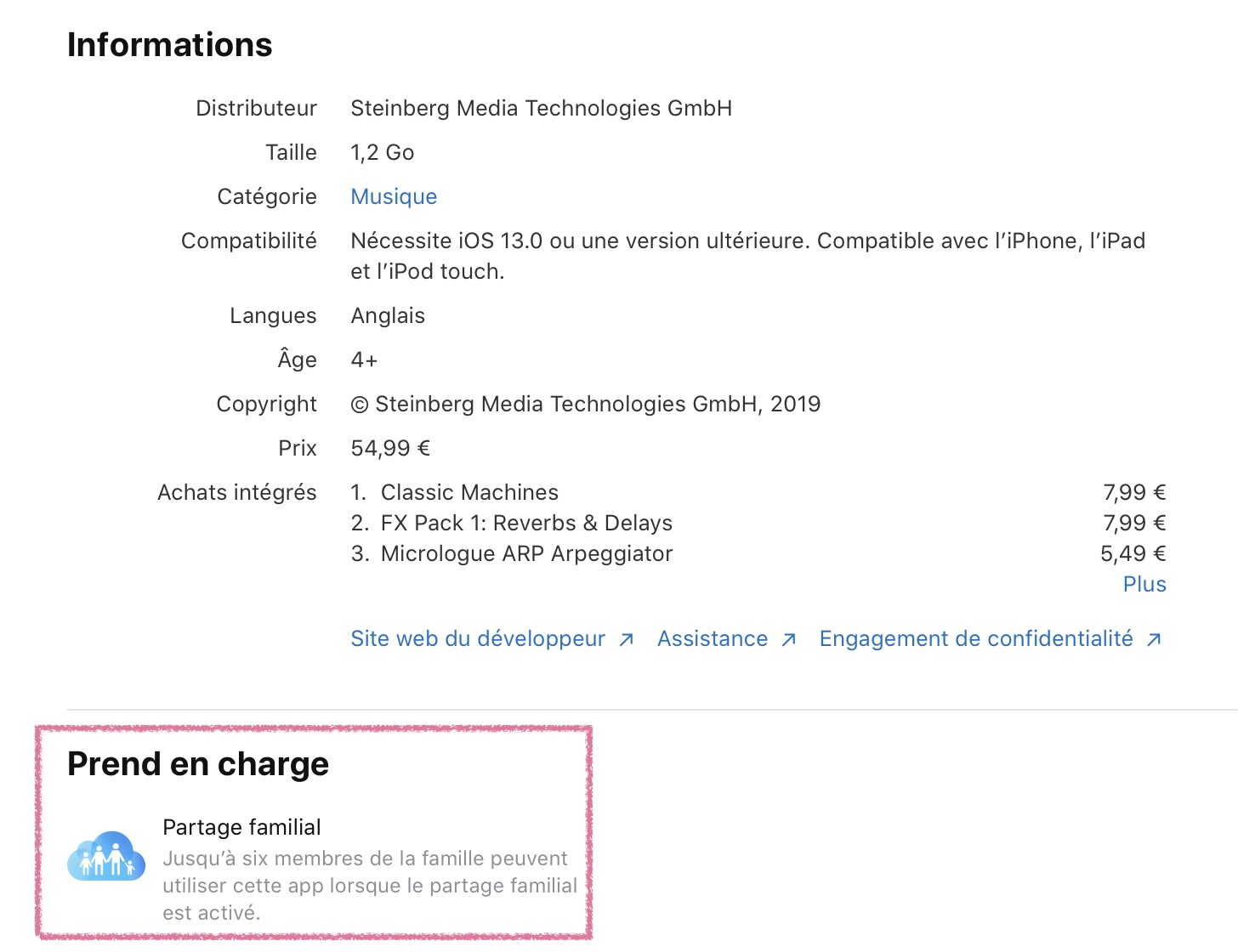Click the Informations section heading
Image resolution: width=1238 pixels, height=952 pixels.
point(170,45)
